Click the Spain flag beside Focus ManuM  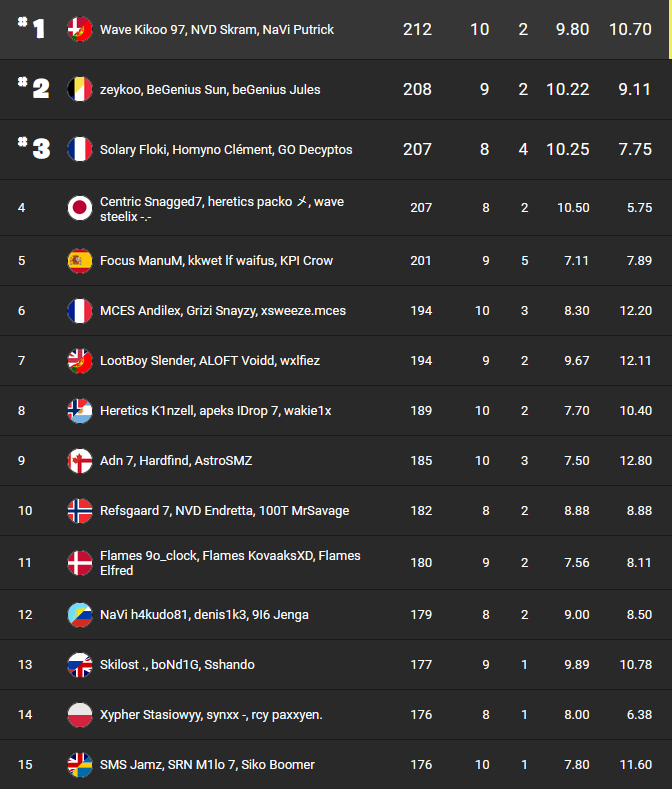80,261
